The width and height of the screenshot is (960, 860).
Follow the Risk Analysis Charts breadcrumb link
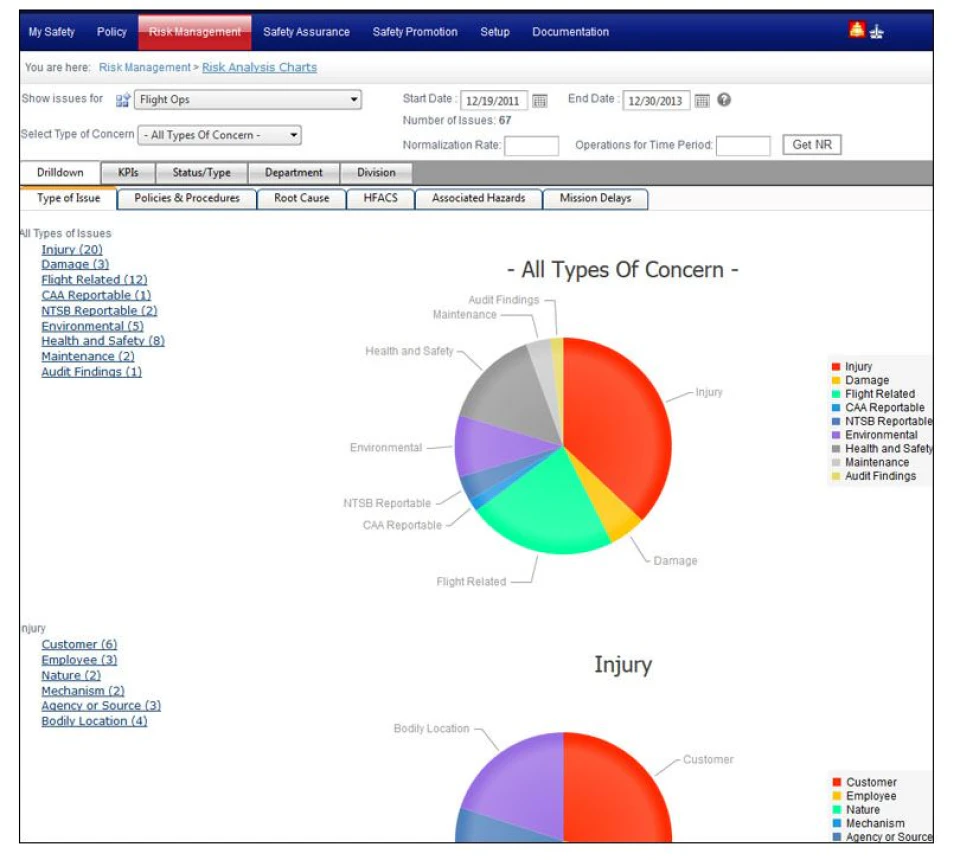[259, 70]
